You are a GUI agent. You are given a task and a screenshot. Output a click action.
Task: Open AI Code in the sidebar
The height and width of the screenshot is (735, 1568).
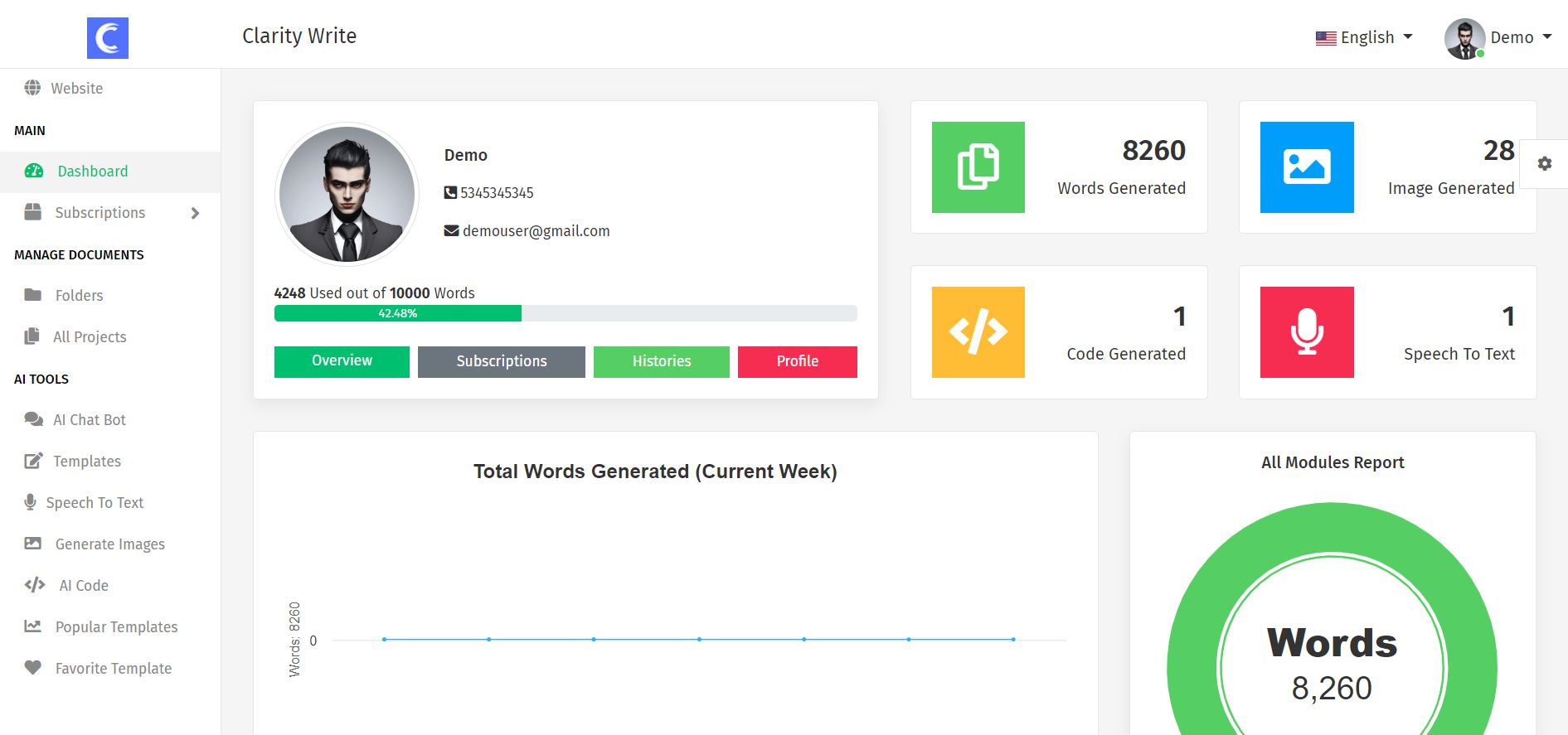pos(110,586)
